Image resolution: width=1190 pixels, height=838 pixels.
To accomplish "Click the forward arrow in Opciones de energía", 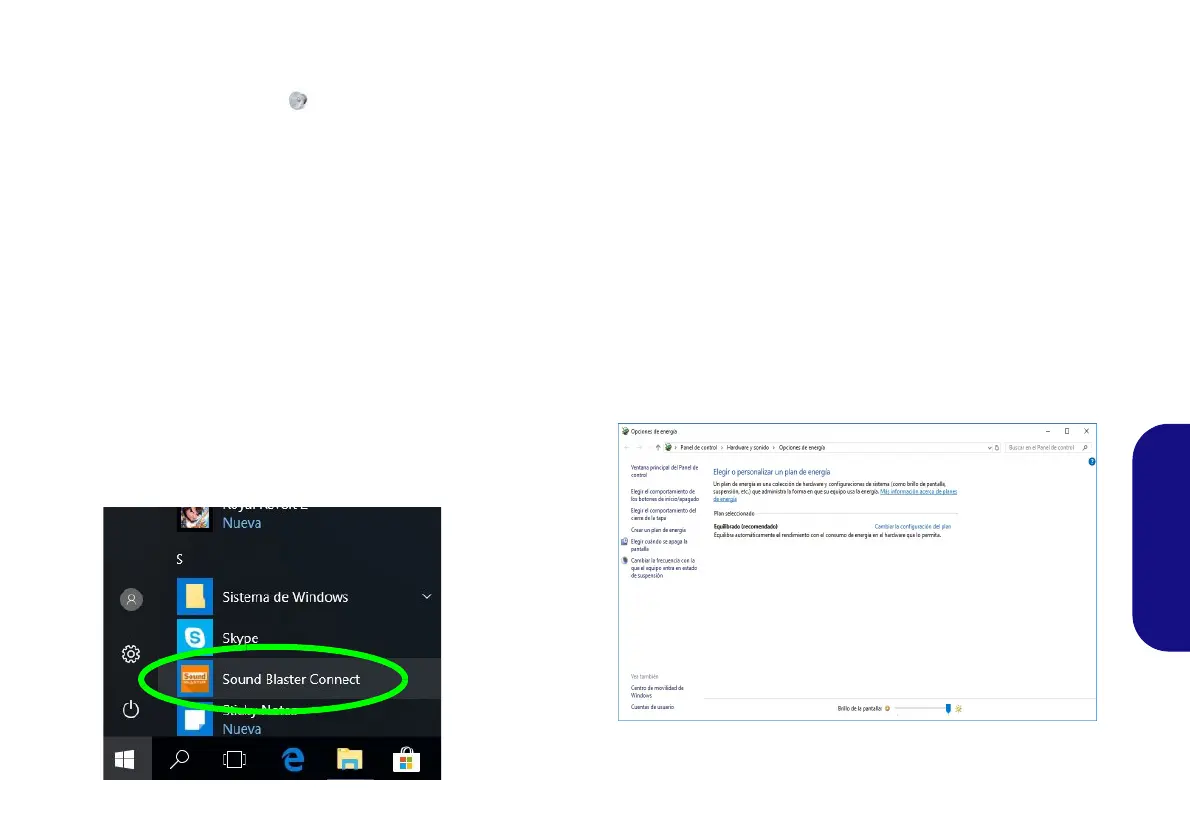I will pos(639,448).
